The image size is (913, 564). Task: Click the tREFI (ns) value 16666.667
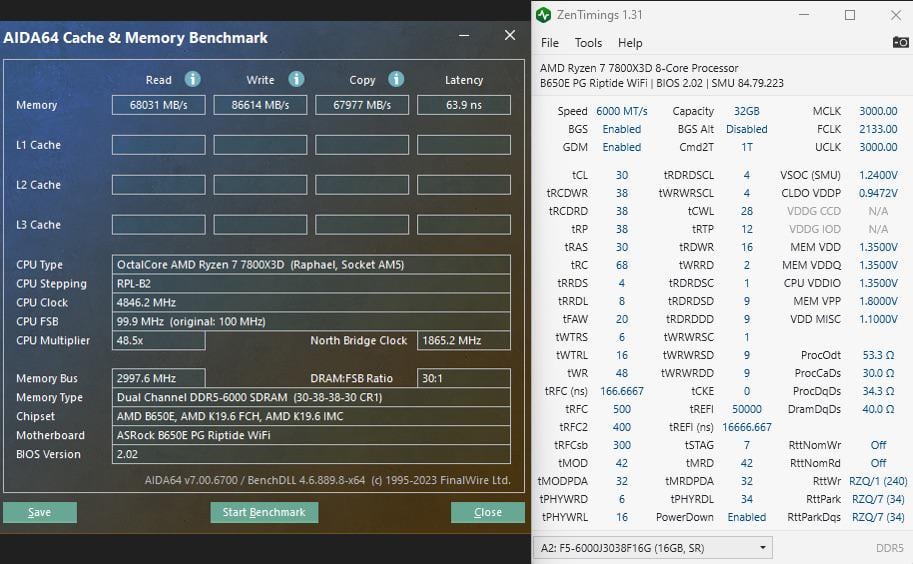[x=746, y=427]
